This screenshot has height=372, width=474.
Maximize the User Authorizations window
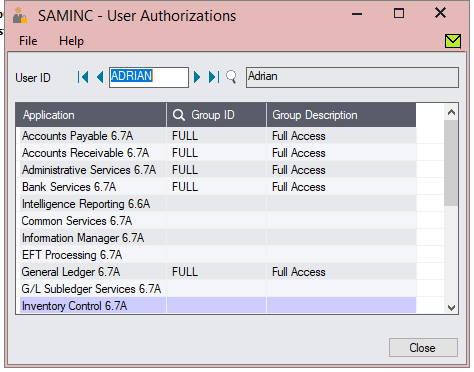coord(399,14)
